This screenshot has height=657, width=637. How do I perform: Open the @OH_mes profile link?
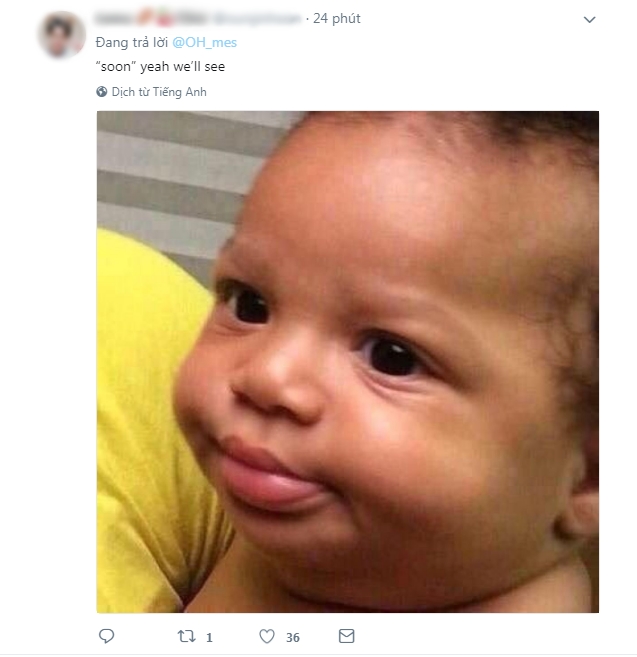(205, 42)
